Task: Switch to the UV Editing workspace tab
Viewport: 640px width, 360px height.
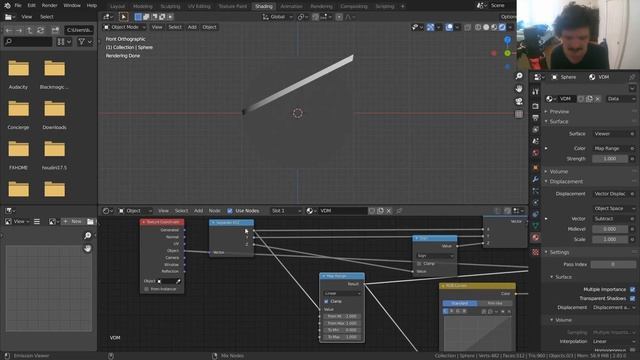Action: pos(199,6)
